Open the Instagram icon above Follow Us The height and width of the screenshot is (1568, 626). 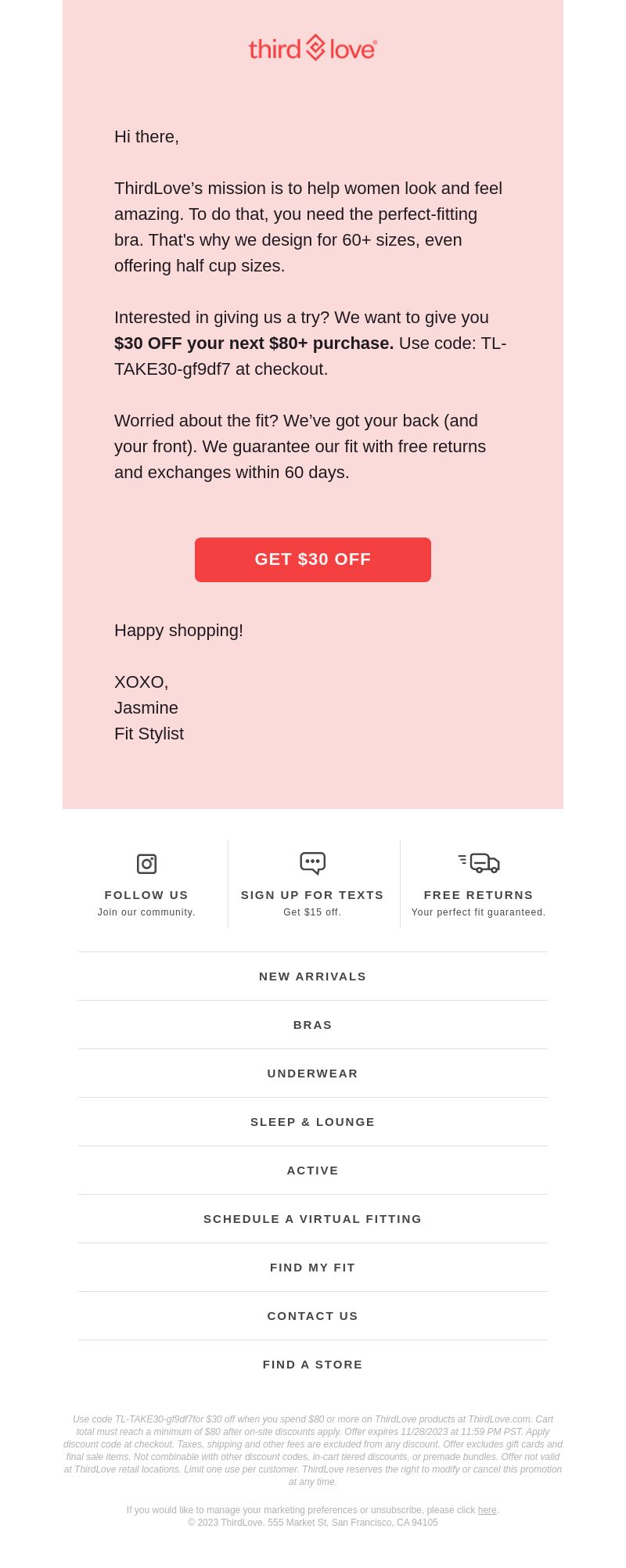tap(146, 864)
